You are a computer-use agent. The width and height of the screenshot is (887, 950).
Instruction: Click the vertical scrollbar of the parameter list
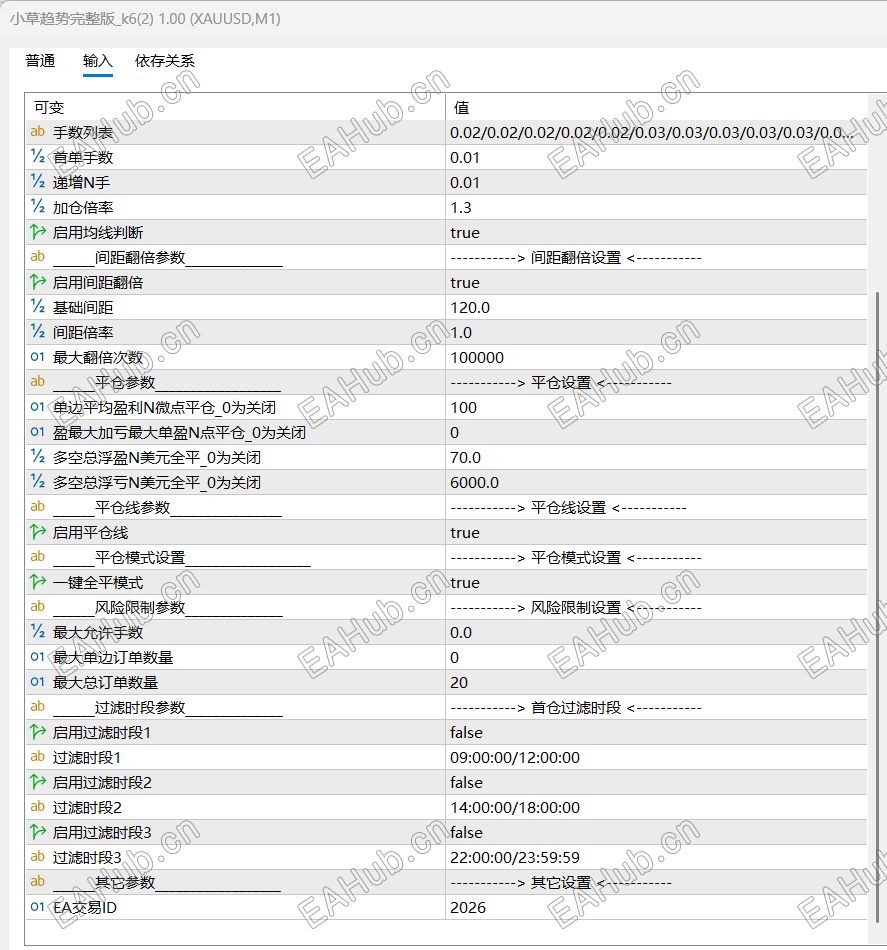(877, 608)
